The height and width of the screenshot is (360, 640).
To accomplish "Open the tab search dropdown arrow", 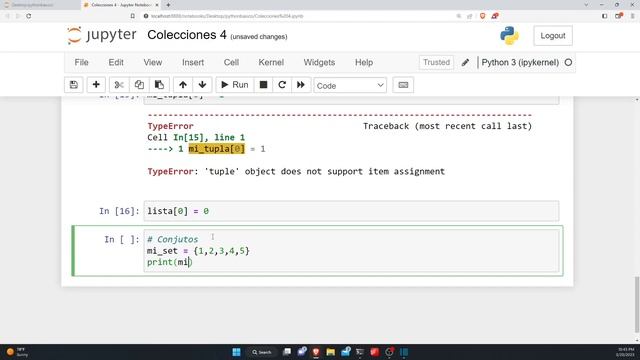I will click(586, 5).
